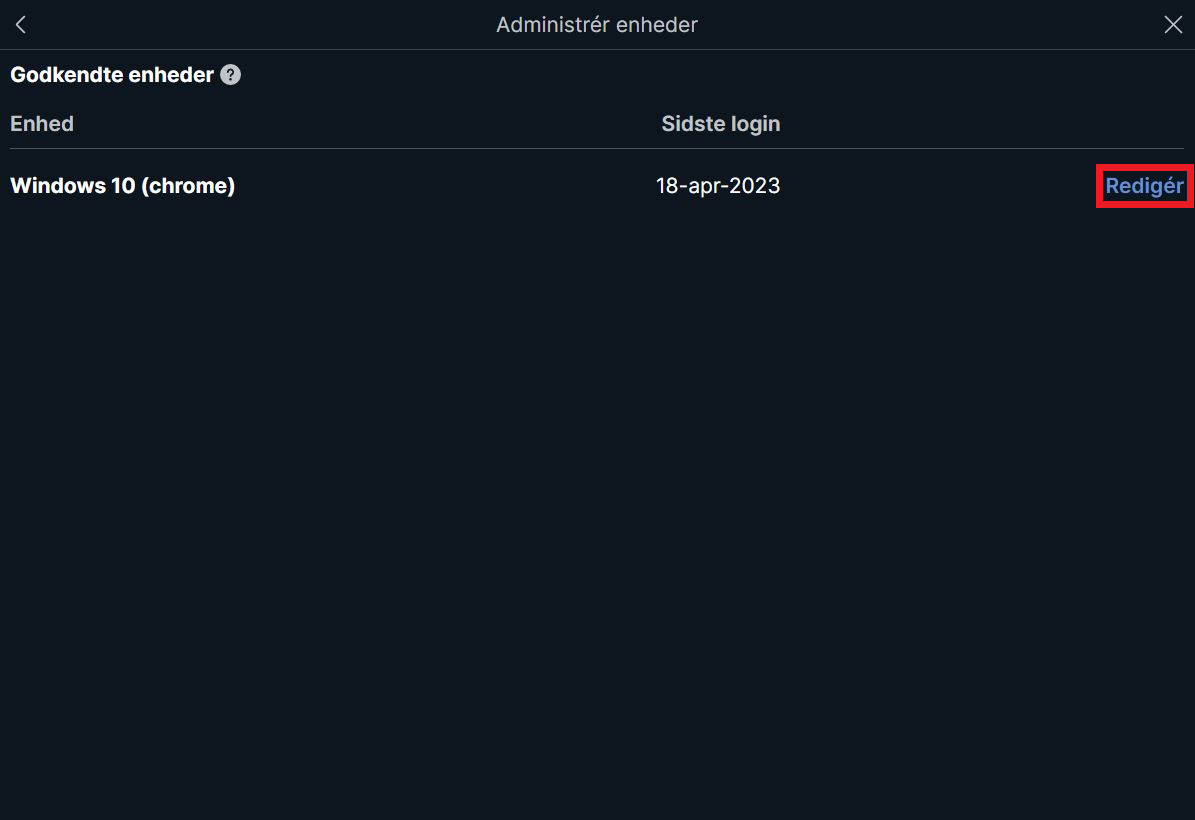Go back using the left chevron arrow
Image resolution: width=1195 pixels, height=820 pixels.
pos(21,25)
